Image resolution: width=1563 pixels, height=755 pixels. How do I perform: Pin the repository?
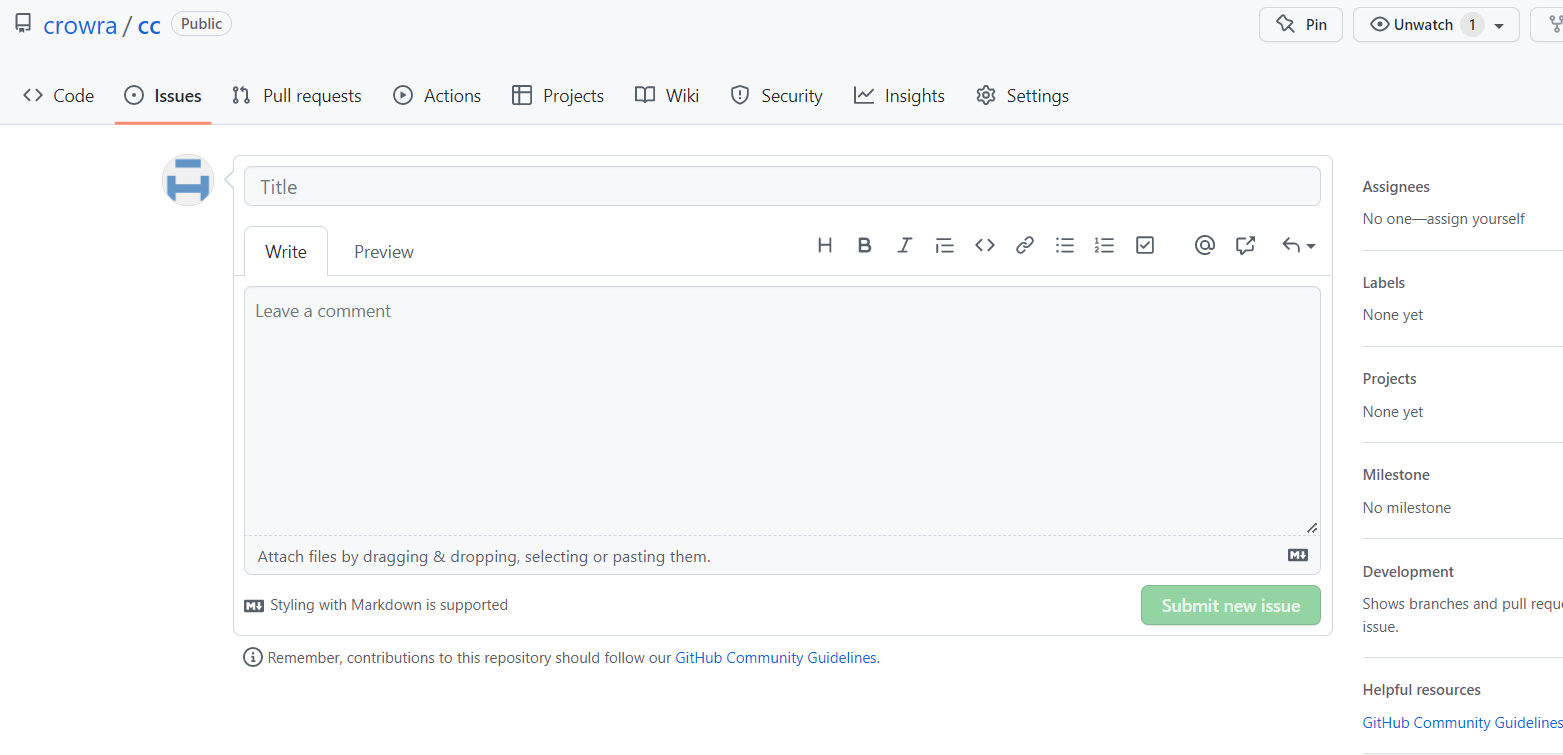1300,25
